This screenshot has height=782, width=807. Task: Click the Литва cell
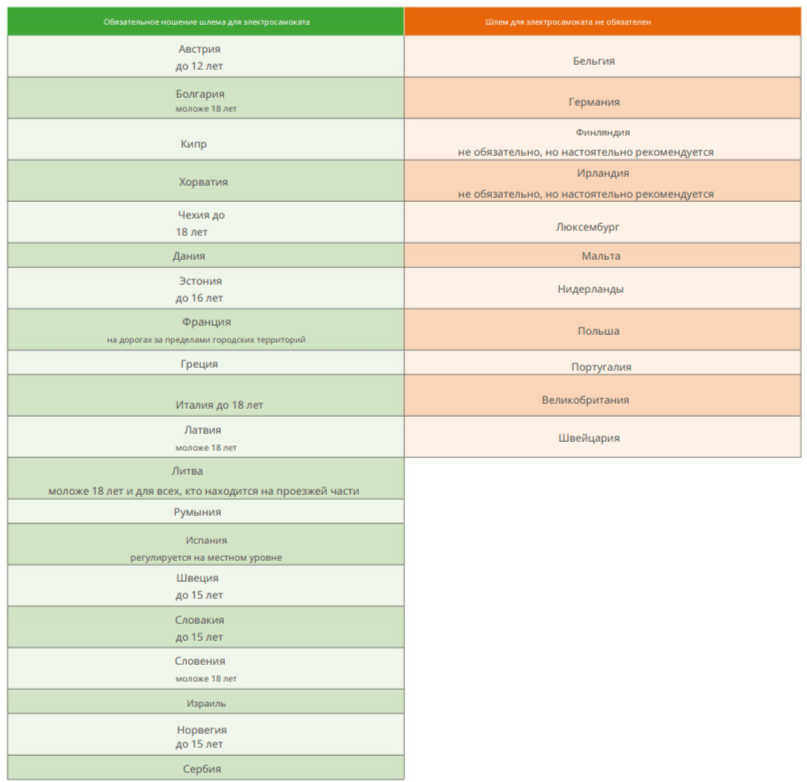coord(206,480)
